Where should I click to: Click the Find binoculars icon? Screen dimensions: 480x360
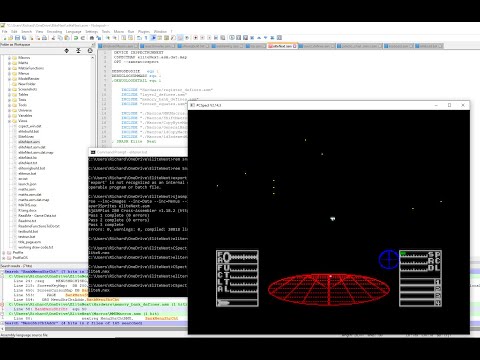(x=92, y=38)
